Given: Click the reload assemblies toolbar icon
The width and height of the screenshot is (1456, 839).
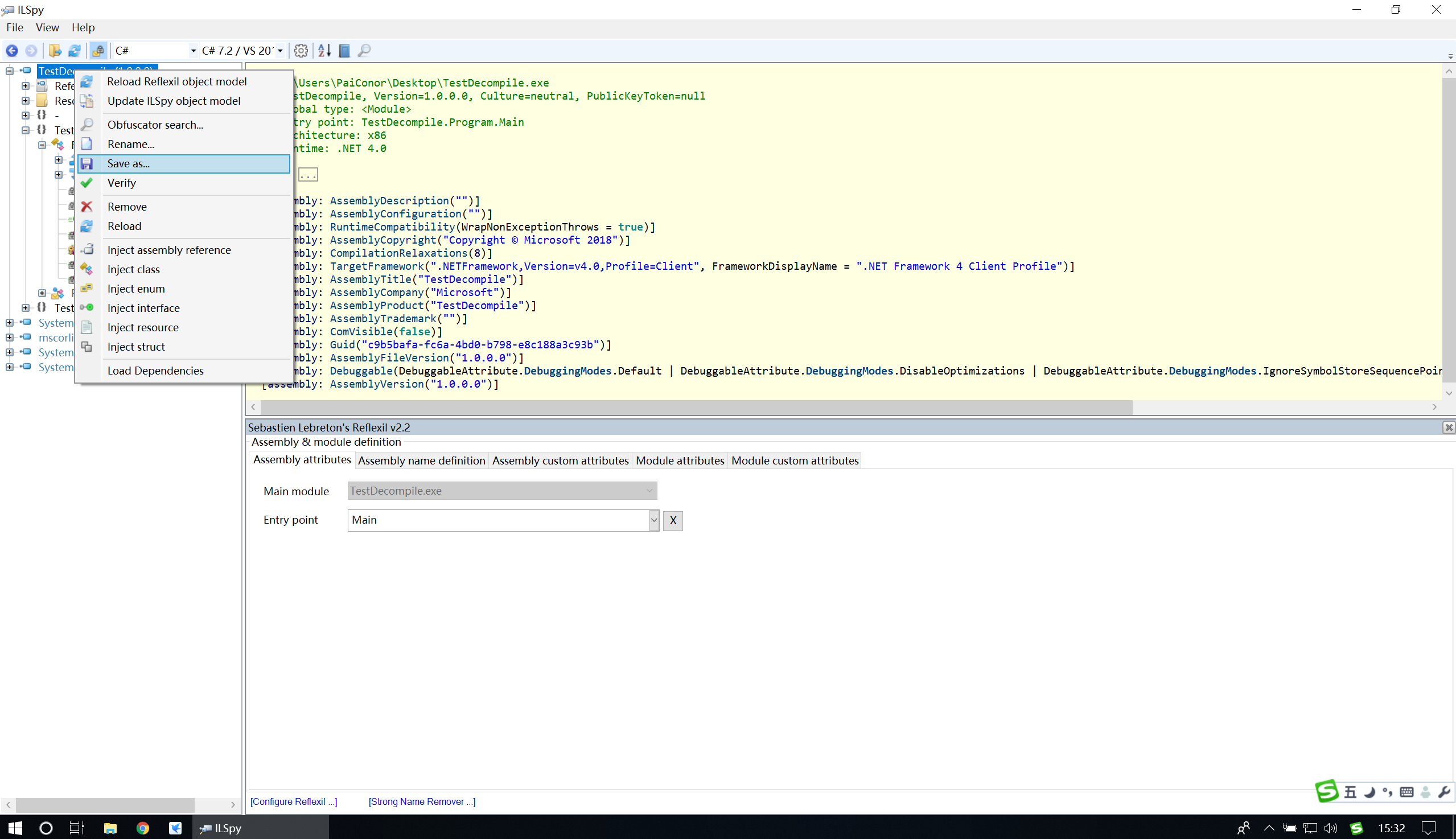Looking at the screenshot, I should coord(75,51).
